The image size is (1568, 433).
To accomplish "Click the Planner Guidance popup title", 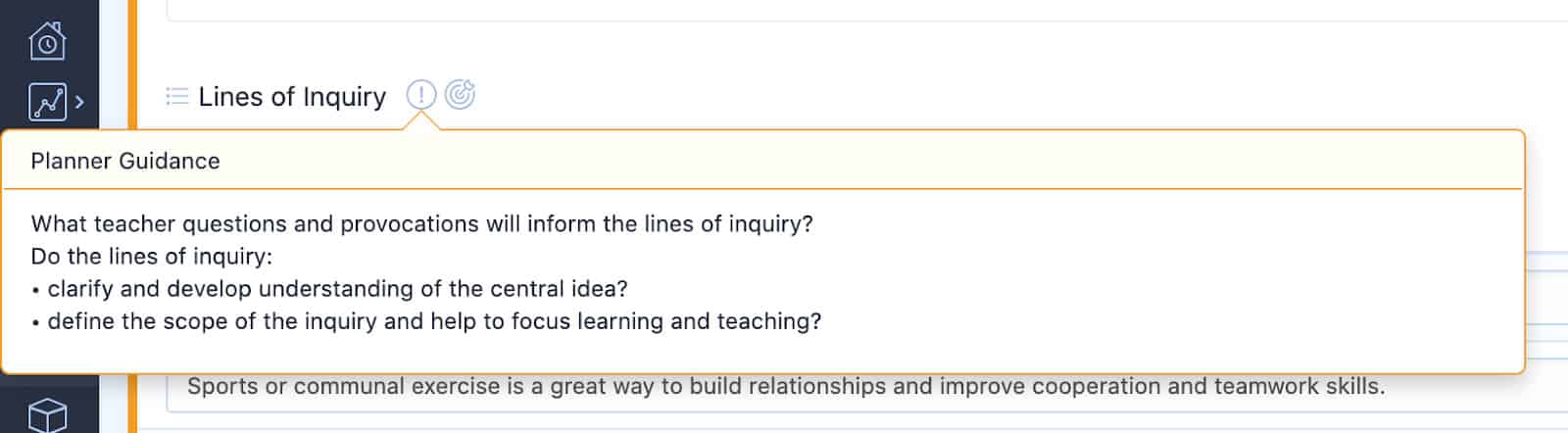I will pyautogui.click(x=125, y=161).
